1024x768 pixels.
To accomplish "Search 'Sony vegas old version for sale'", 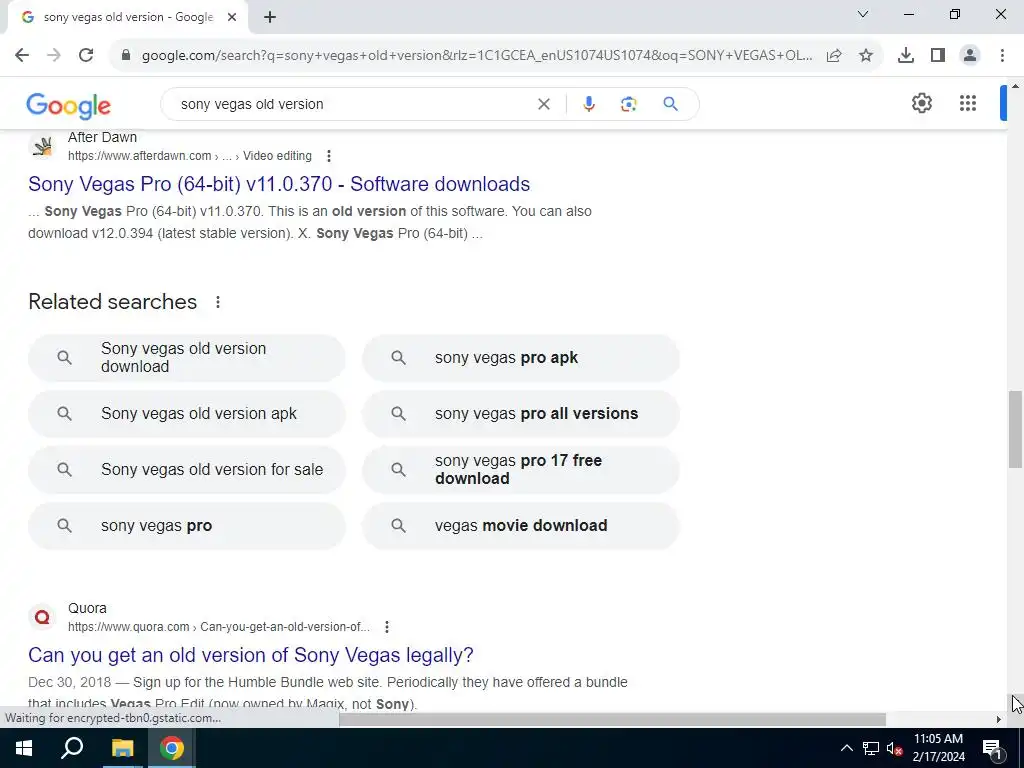I will click(187, 470).
